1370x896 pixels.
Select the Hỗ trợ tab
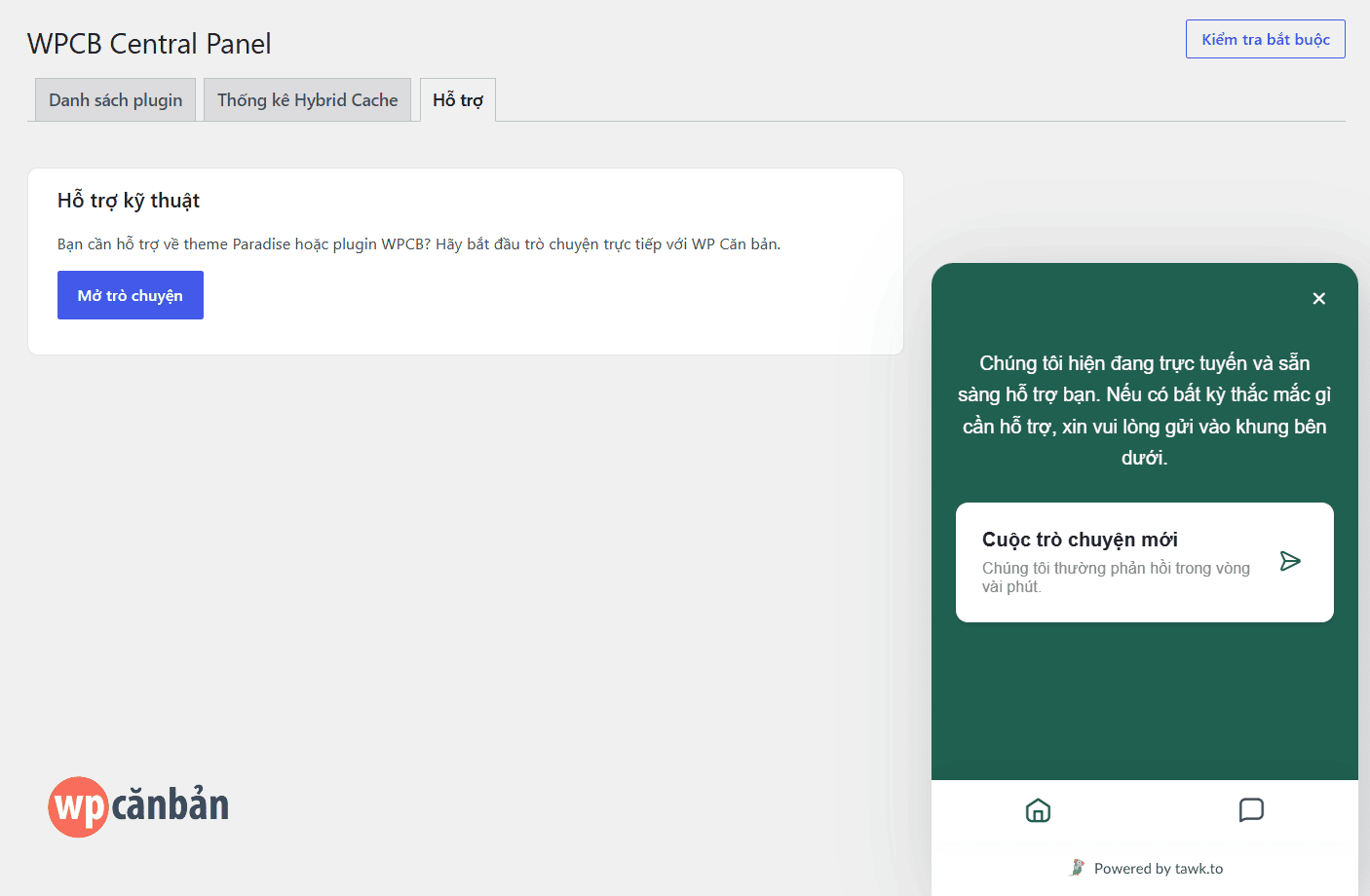pyautogui.click(x=458, y=100)
